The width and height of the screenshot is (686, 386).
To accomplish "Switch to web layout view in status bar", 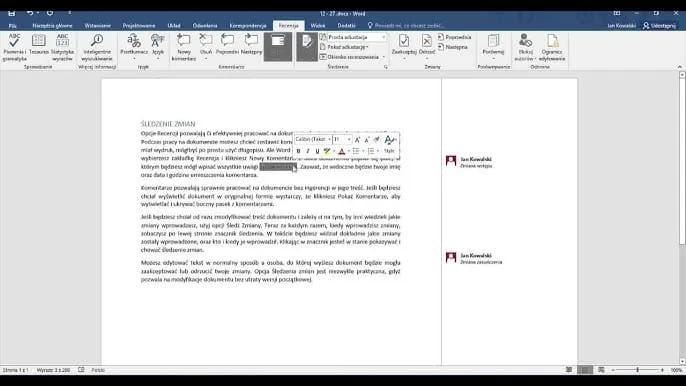I will pyautogui.click(x=601, y=370).
